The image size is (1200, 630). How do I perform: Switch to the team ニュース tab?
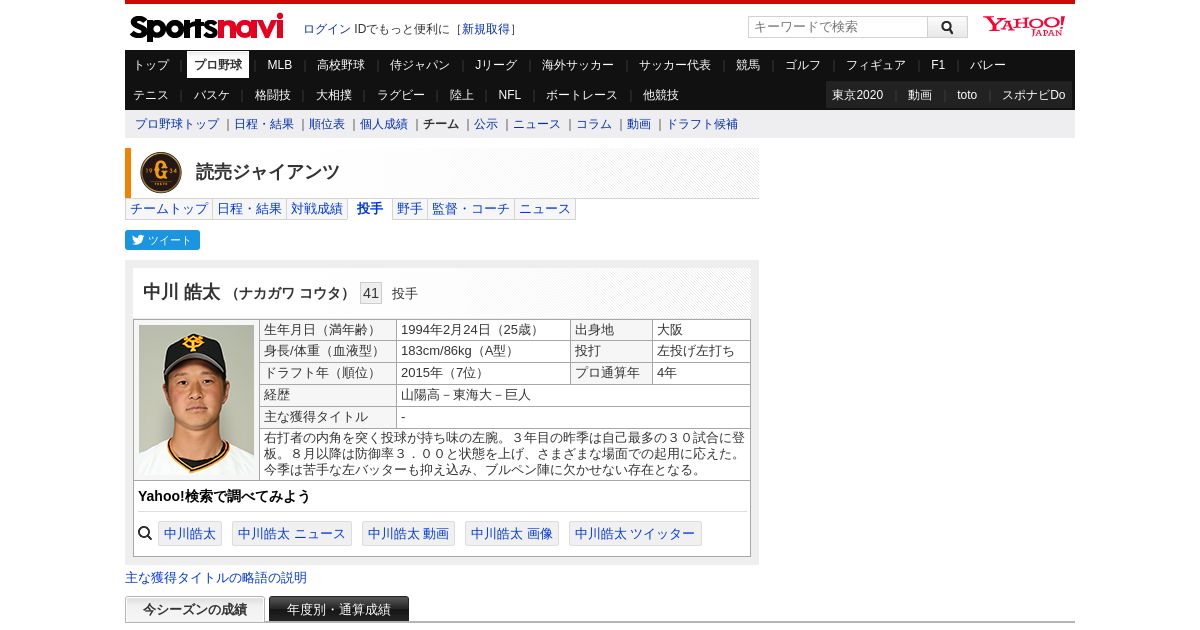(x=545, y=209)
